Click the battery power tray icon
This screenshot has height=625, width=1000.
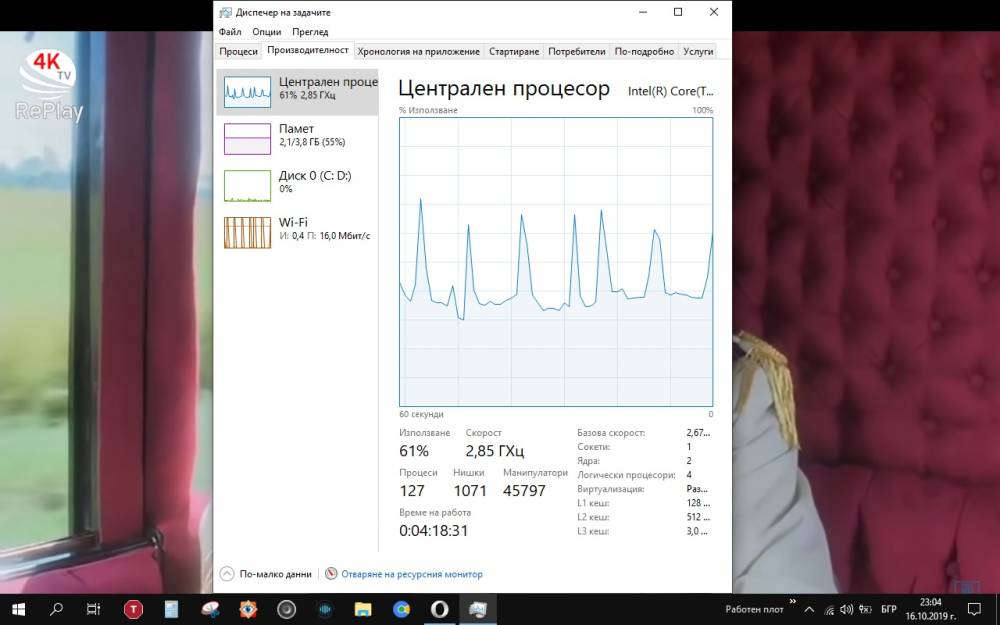[x=865, y=610]
